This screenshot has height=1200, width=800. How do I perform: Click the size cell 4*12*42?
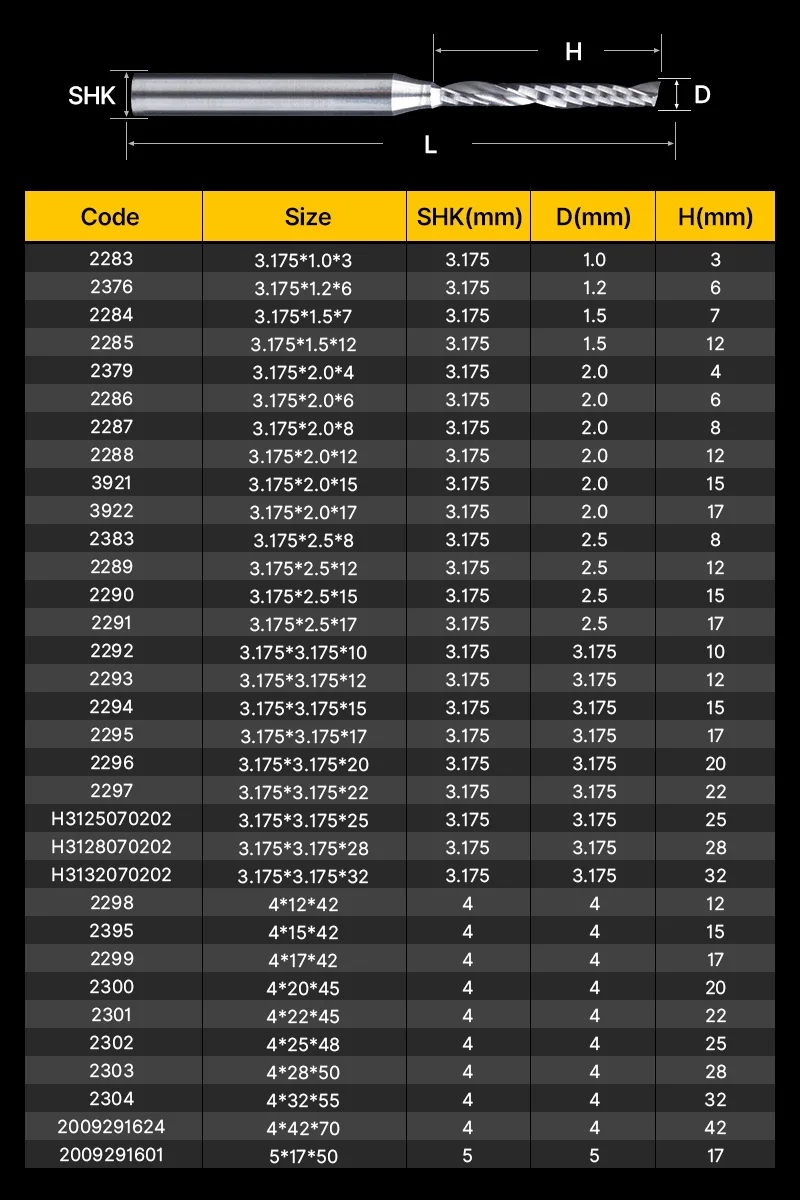pyautogui.click(x=302, y=904)
